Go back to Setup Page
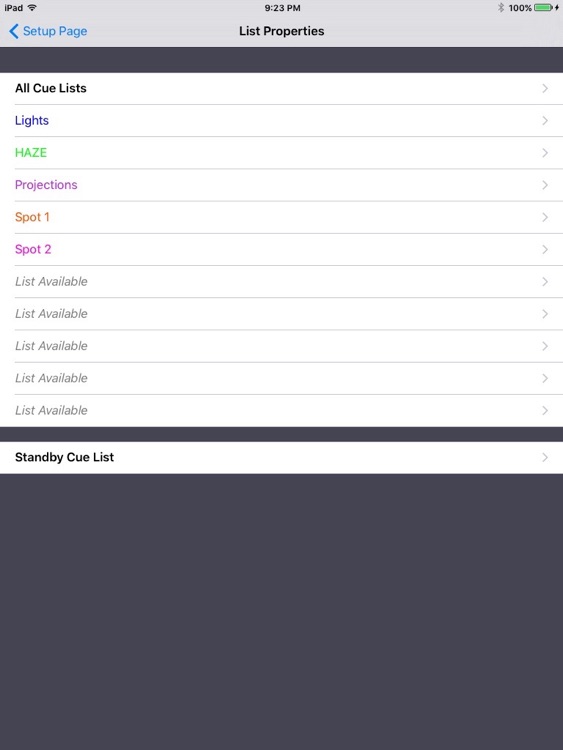The height and width of the screenshot is (750, 563). point(48,31)
